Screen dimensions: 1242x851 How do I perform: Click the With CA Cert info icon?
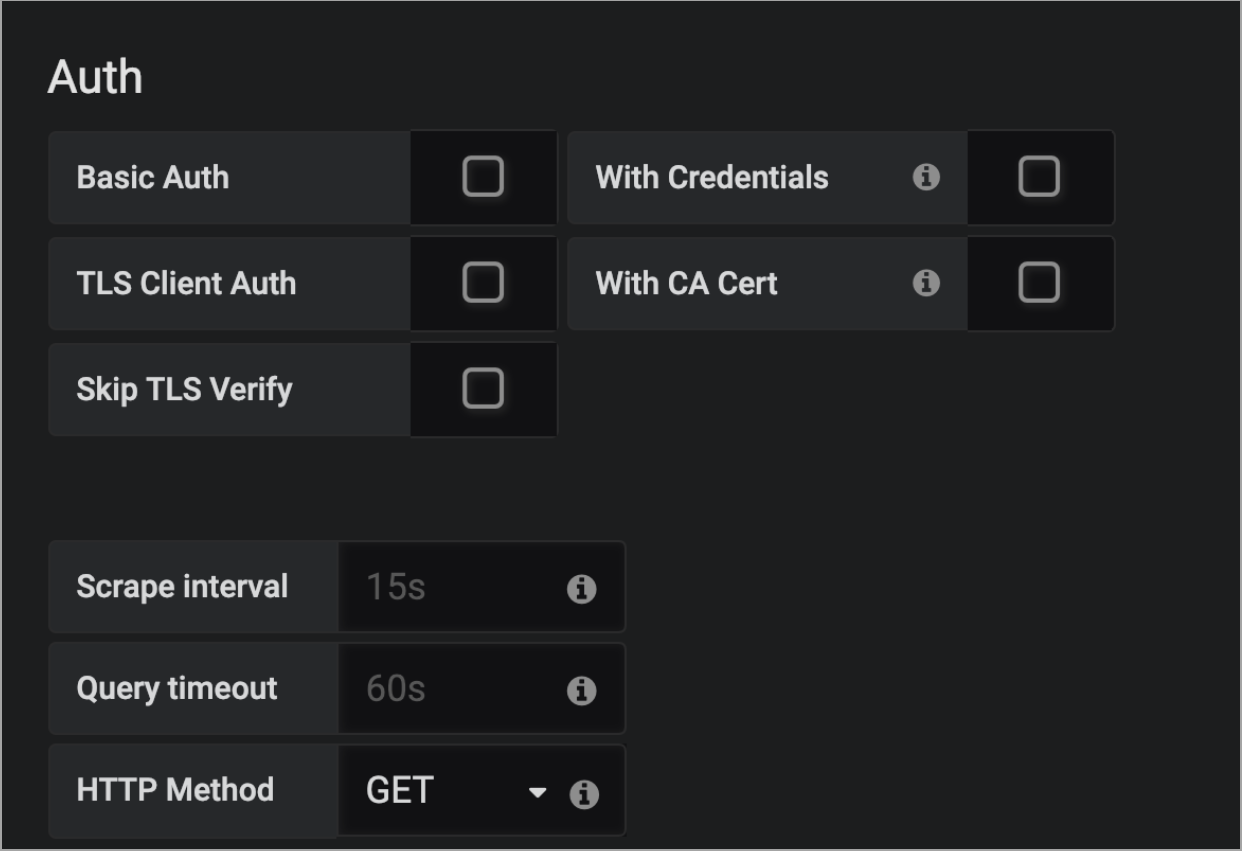[926, 284]
